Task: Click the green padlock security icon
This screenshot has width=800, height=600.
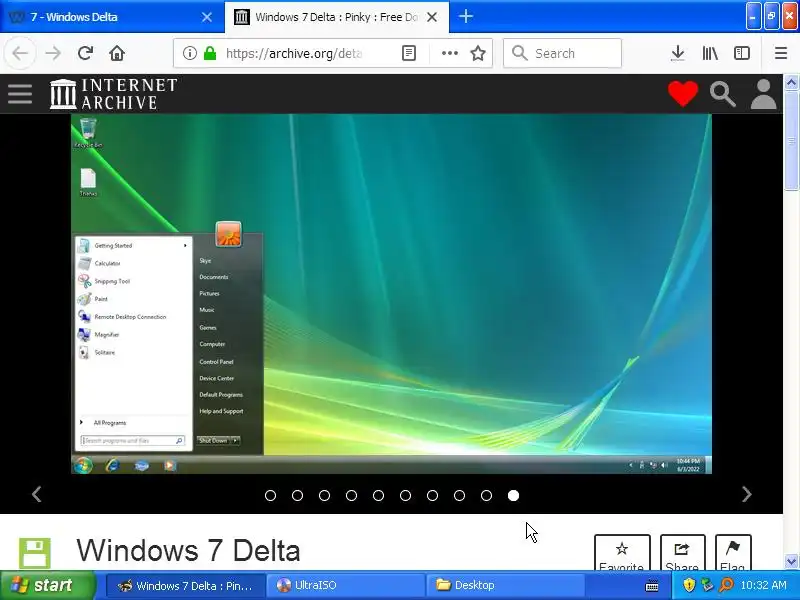Action: (x=210, y=53)
